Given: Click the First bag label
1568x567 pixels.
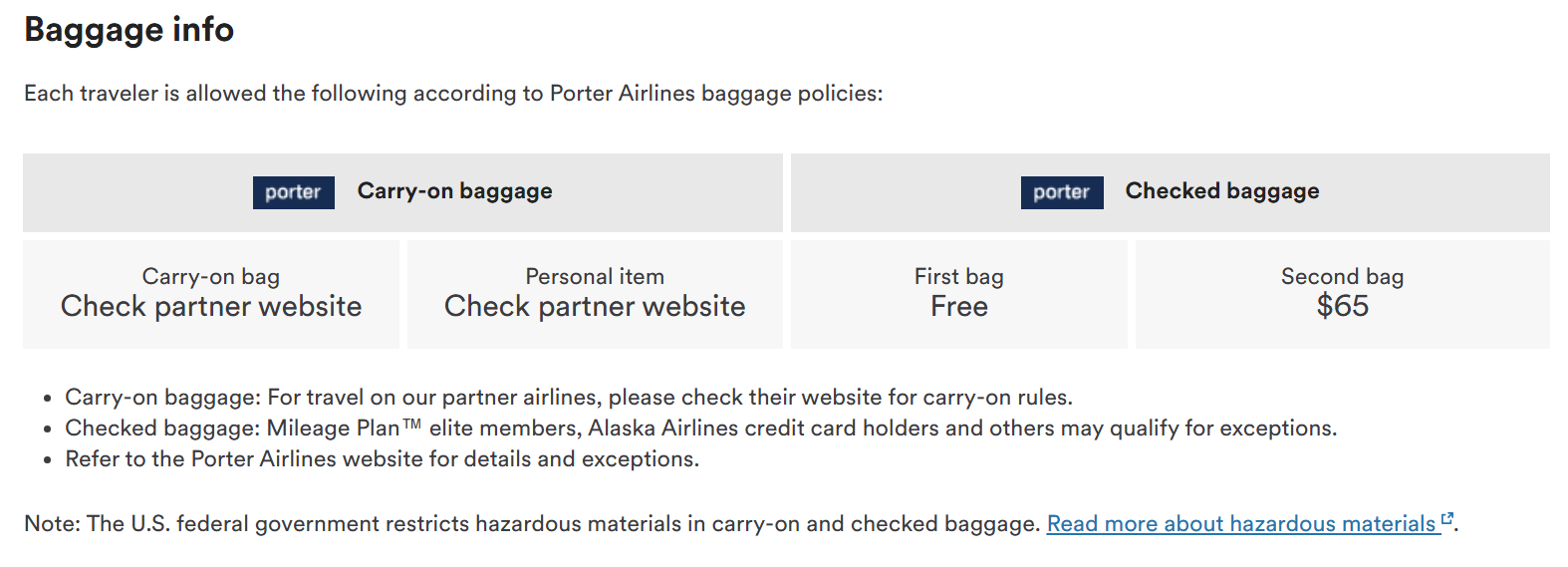Looking at the screenshot, I should (x=958, y=276).
